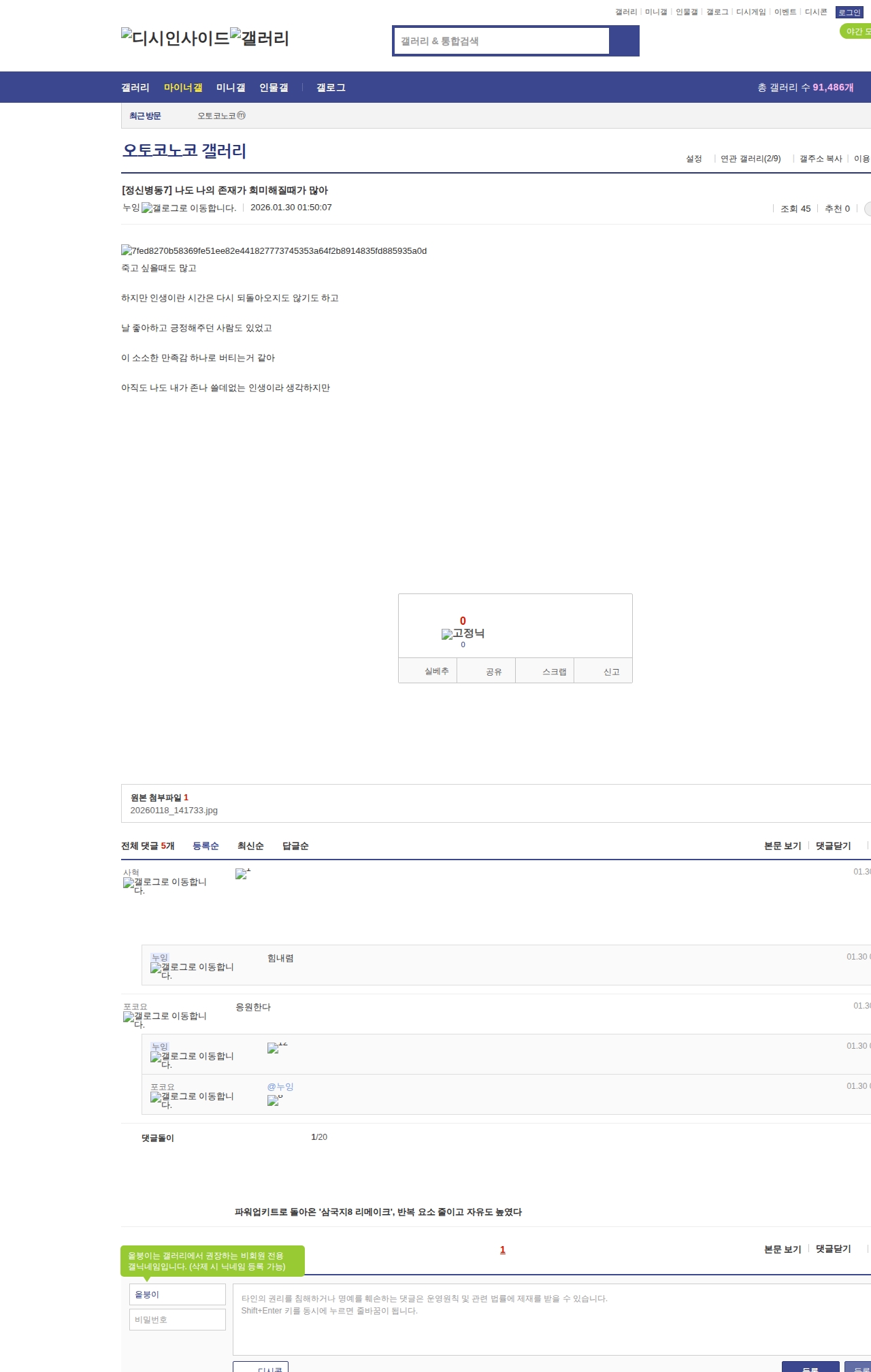Click the DCInside logo image
This screenshot has height=1372, width=871.
175,38
